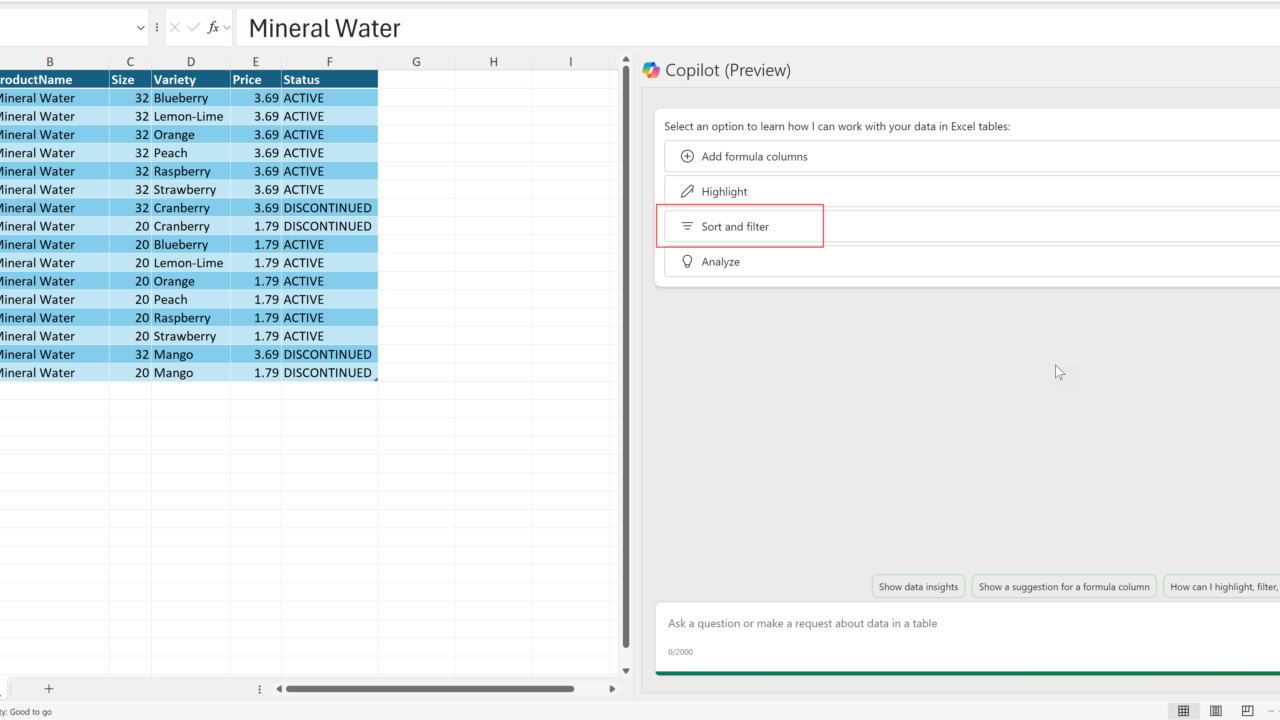Switch to Page Layout view
Image resolution: width=1280 pixels, height=720 pixels.
pos(1215,711)
